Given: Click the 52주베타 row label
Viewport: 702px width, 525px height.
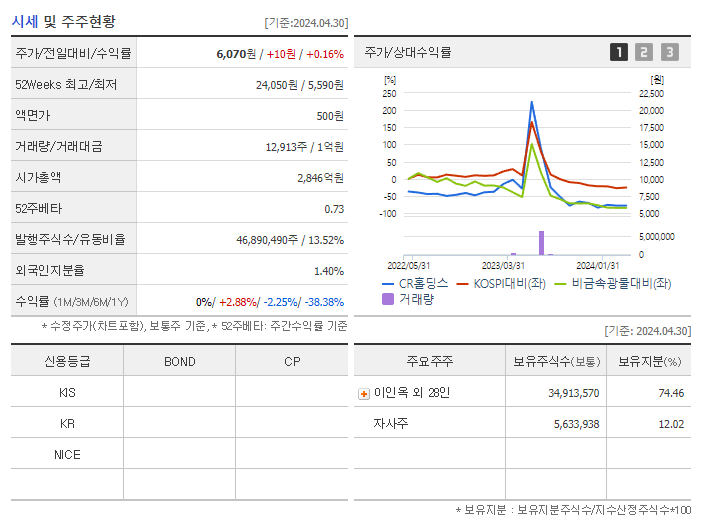Looking at the screenshot, I should [x=39, y=209].
